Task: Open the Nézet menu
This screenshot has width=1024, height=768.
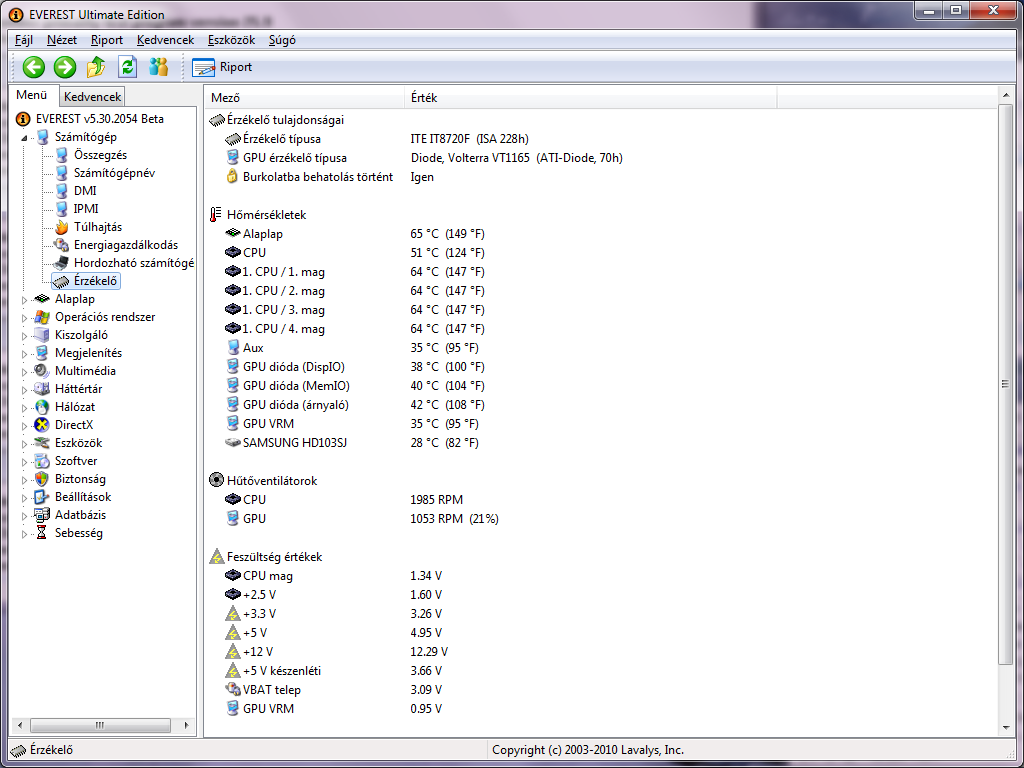Action: (x=62, y=40)
